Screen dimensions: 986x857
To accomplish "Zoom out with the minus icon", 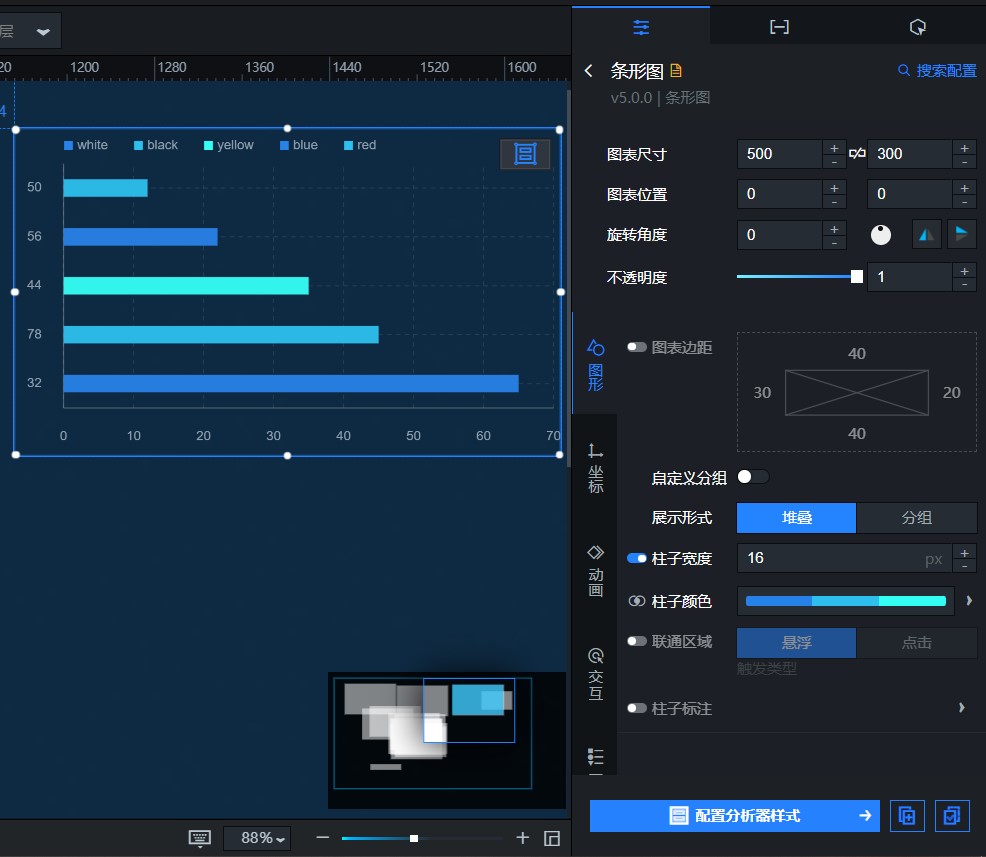I will coord(323,838).
